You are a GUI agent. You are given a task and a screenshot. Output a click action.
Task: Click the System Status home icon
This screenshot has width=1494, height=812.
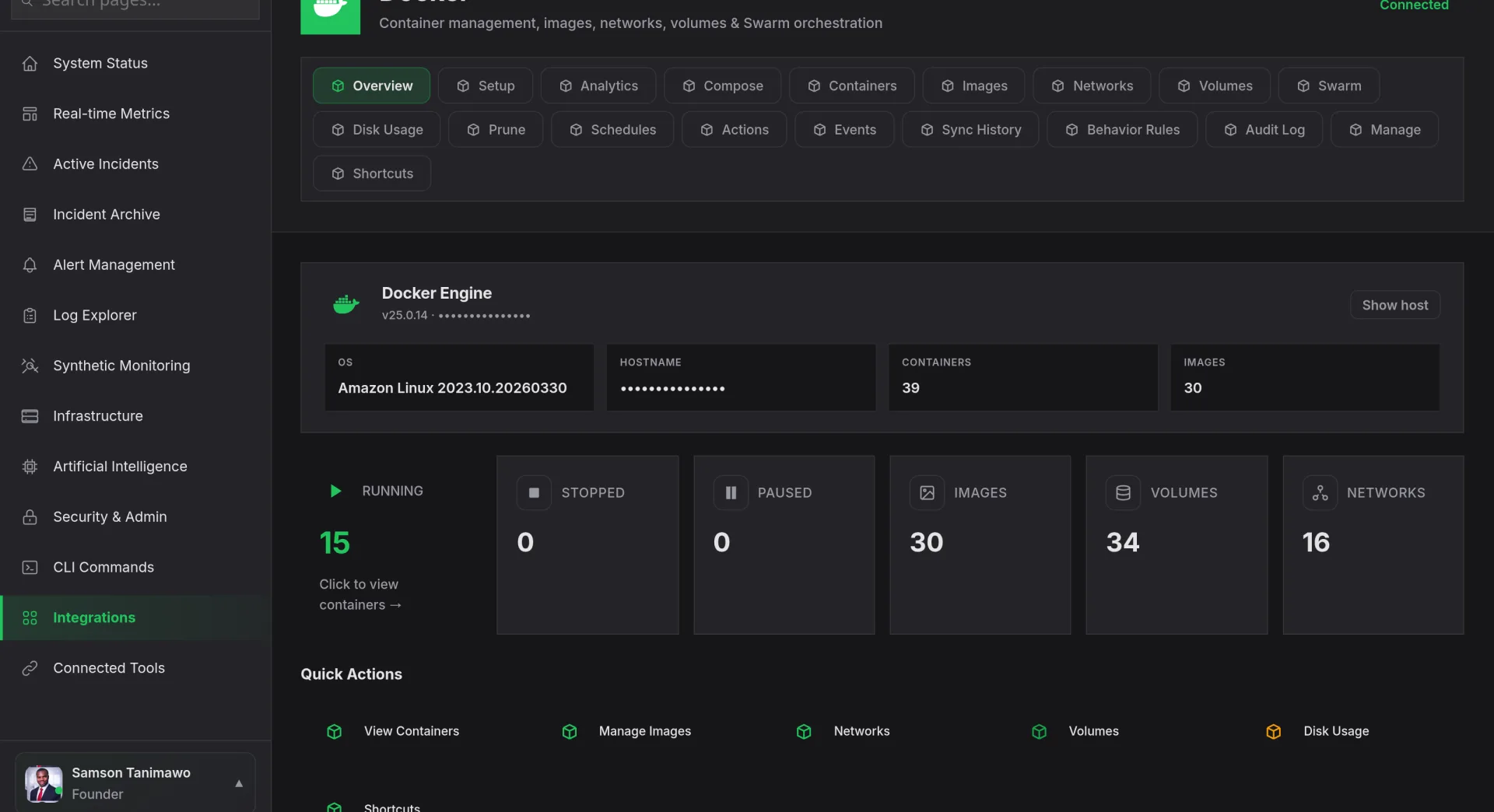[x=30, y=63]
